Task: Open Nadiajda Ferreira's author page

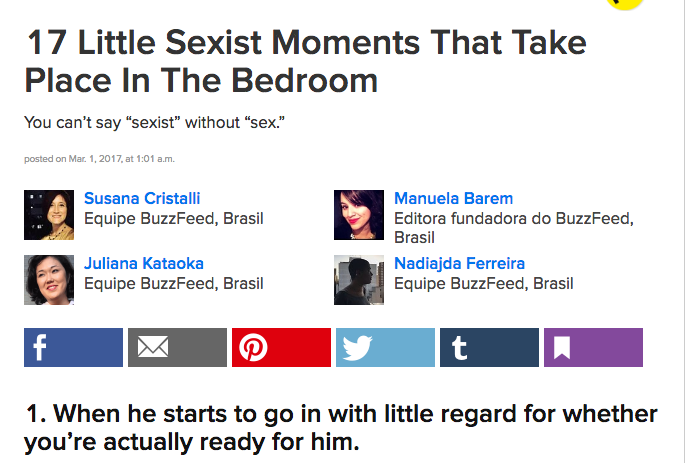Action: coord(460,263)
